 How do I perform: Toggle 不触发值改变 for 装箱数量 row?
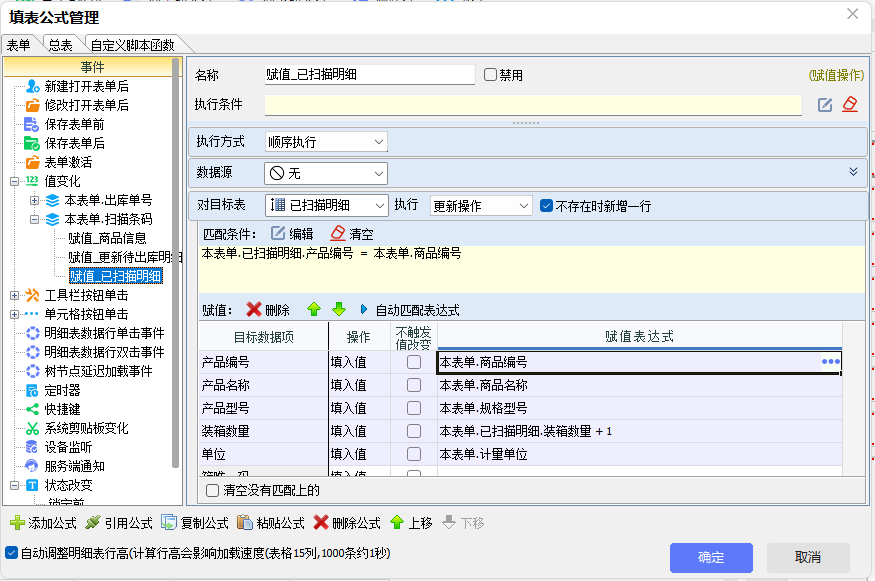coord(414,431)
